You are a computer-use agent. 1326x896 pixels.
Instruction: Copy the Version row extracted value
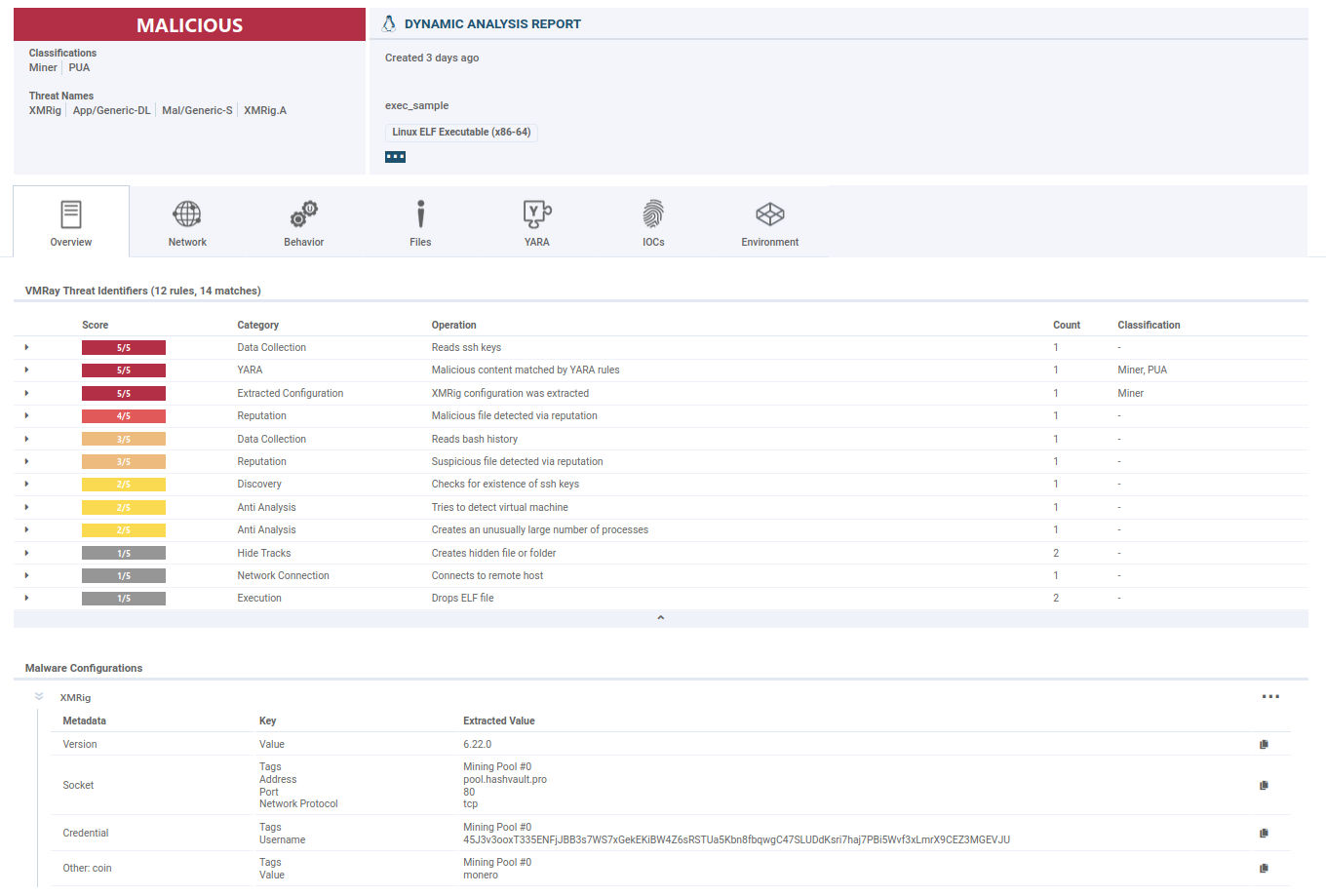1264,744
